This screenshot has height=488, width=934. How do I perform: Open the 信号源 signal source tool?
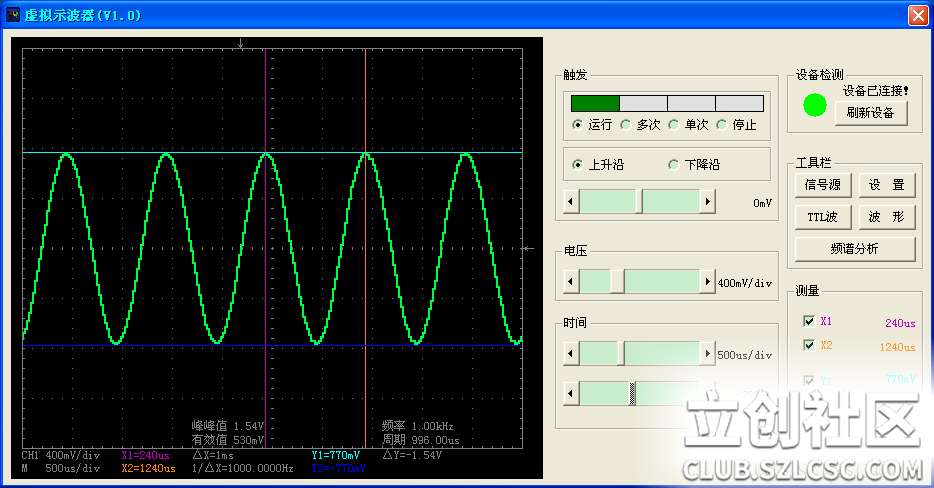(822, 185)
